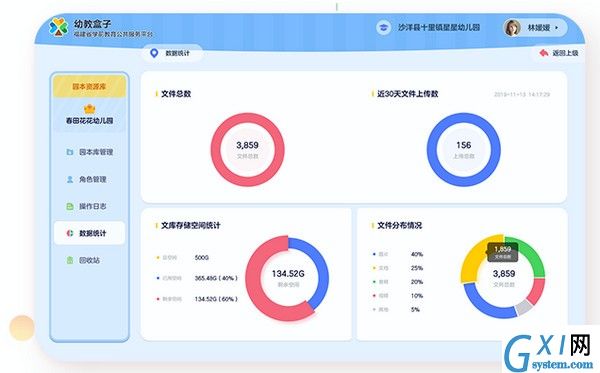Image resolution: width=600 pixels, height=373 pixels.
Task: Click the blue segment of the storage donut
Action: [x=321, y=268]
